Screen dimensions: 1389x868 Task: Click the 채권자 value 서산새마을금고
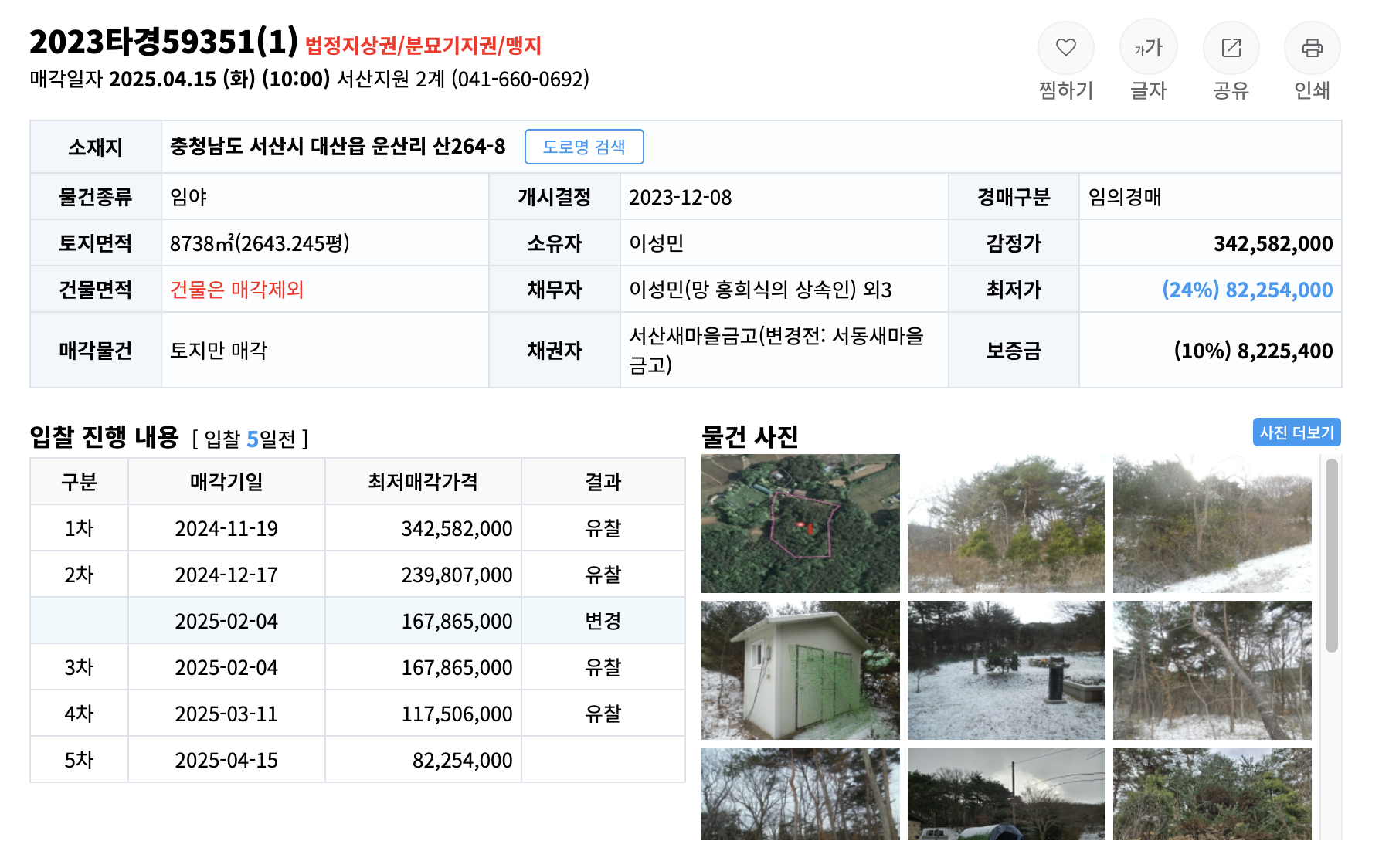(x=776, y=351)
